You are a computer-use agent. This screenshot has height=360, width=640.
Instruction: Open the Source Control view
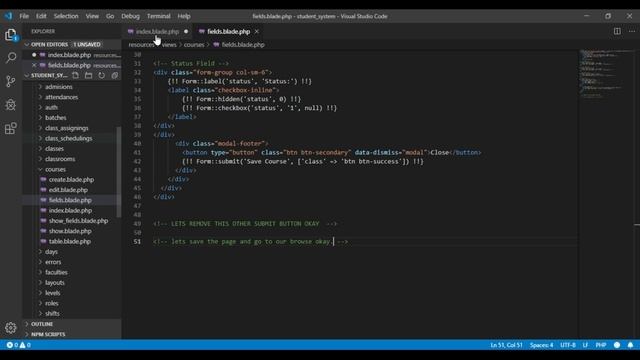[11, 81]
